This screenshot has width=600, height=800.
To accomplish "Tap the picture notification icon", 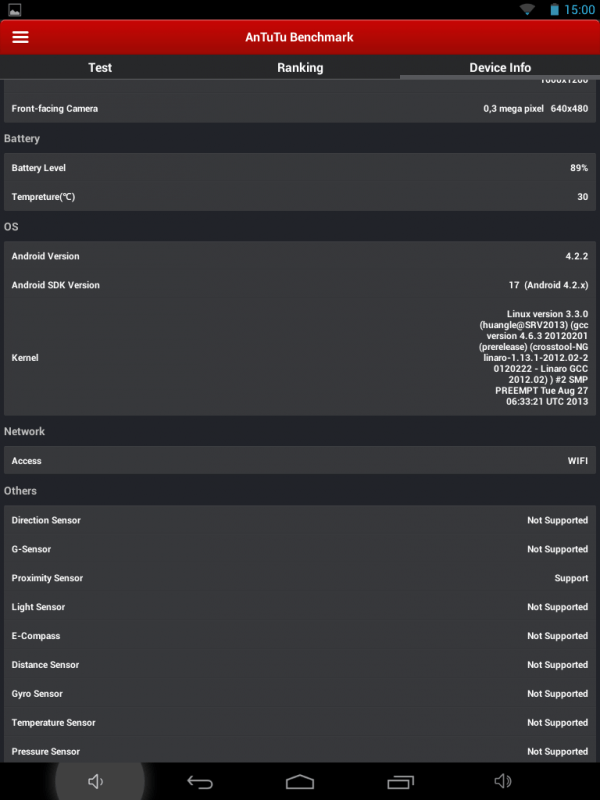I will (x=12, y=9).
